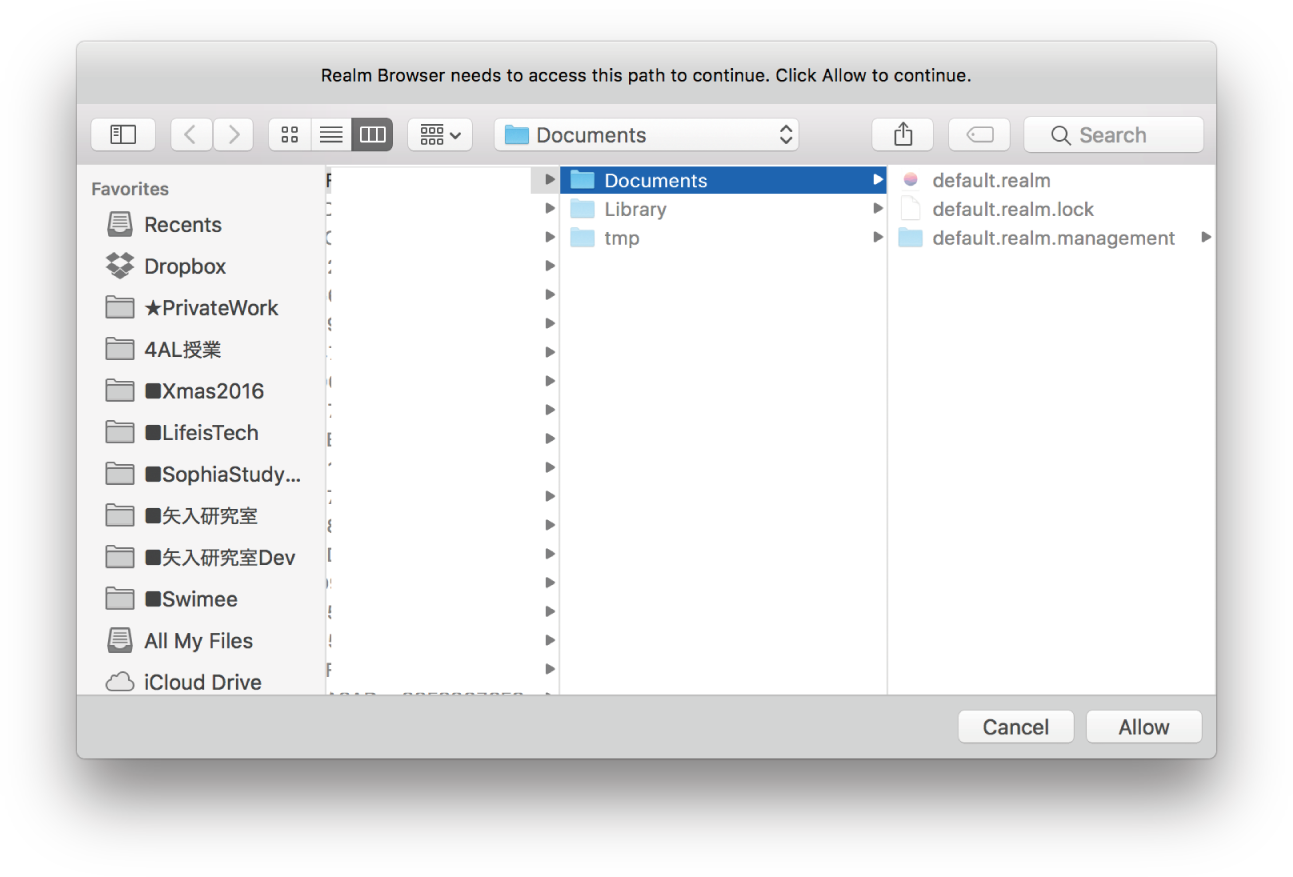Click the iCloud Drive cloud icon

point(120,682)
